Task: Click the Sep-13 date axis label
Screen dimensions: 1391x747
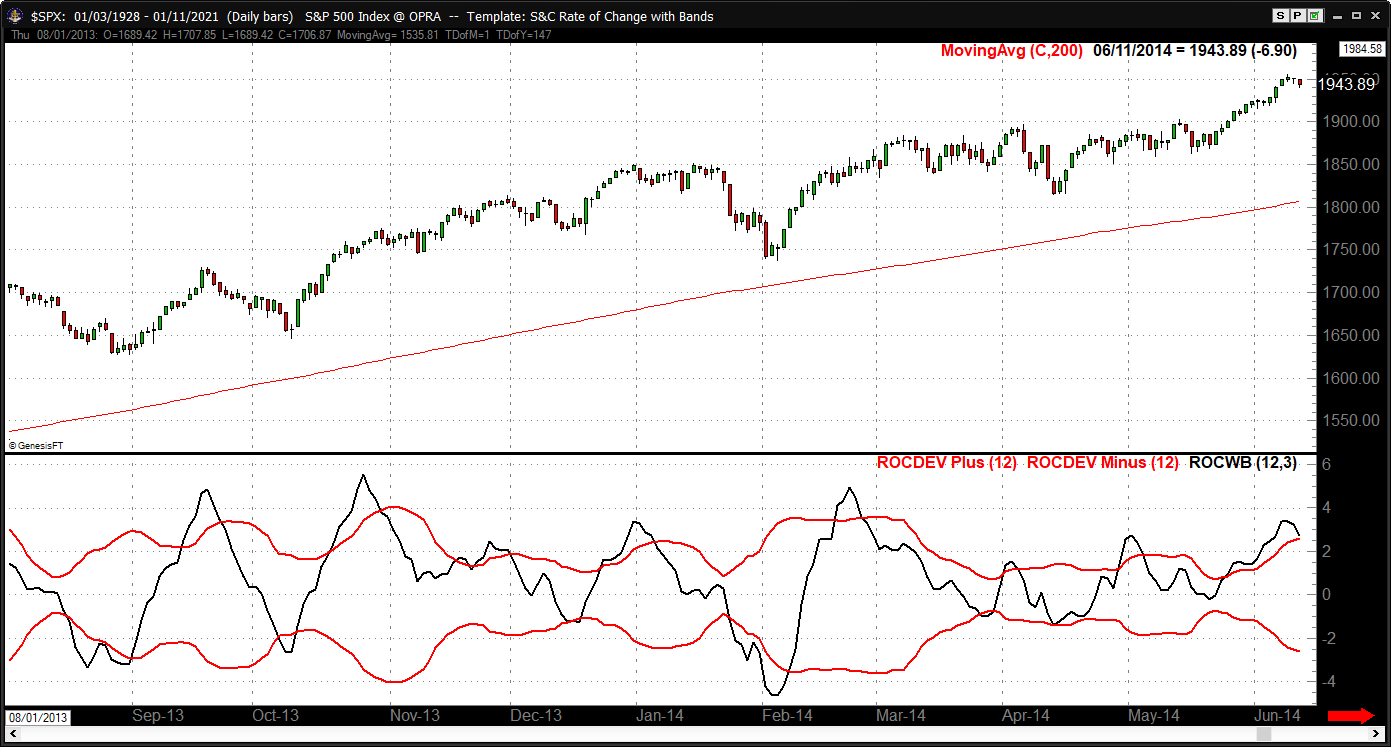Action: (x=158, y=716)
